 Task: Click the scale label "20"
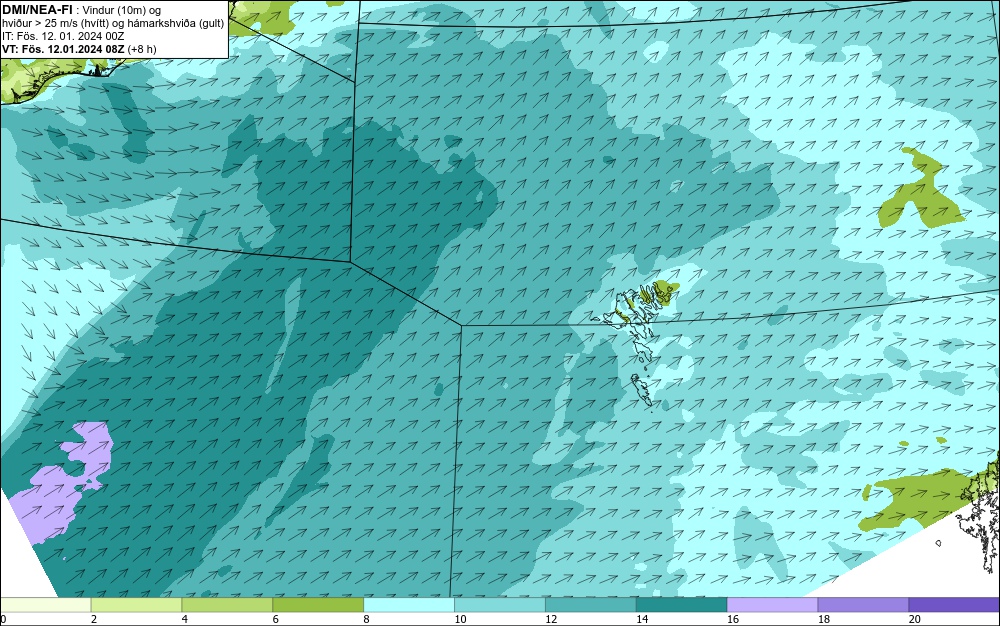coord(915,619)
